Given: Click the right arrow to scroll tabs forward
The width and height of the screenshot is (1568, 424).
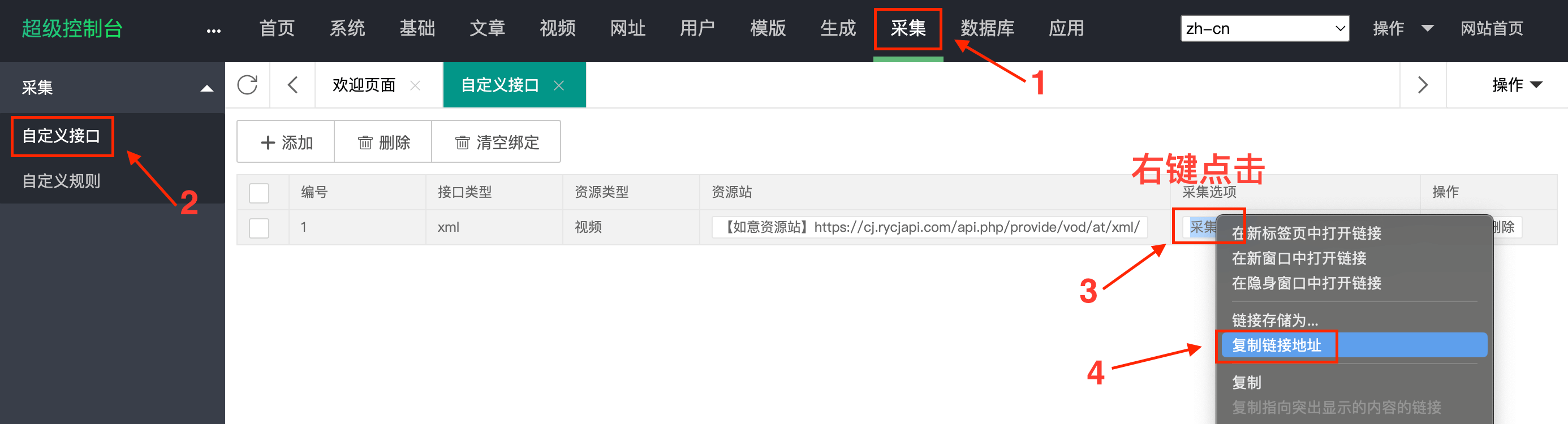Looking at the screenshot, I should pyautogui.click(x=1423, y=85).
